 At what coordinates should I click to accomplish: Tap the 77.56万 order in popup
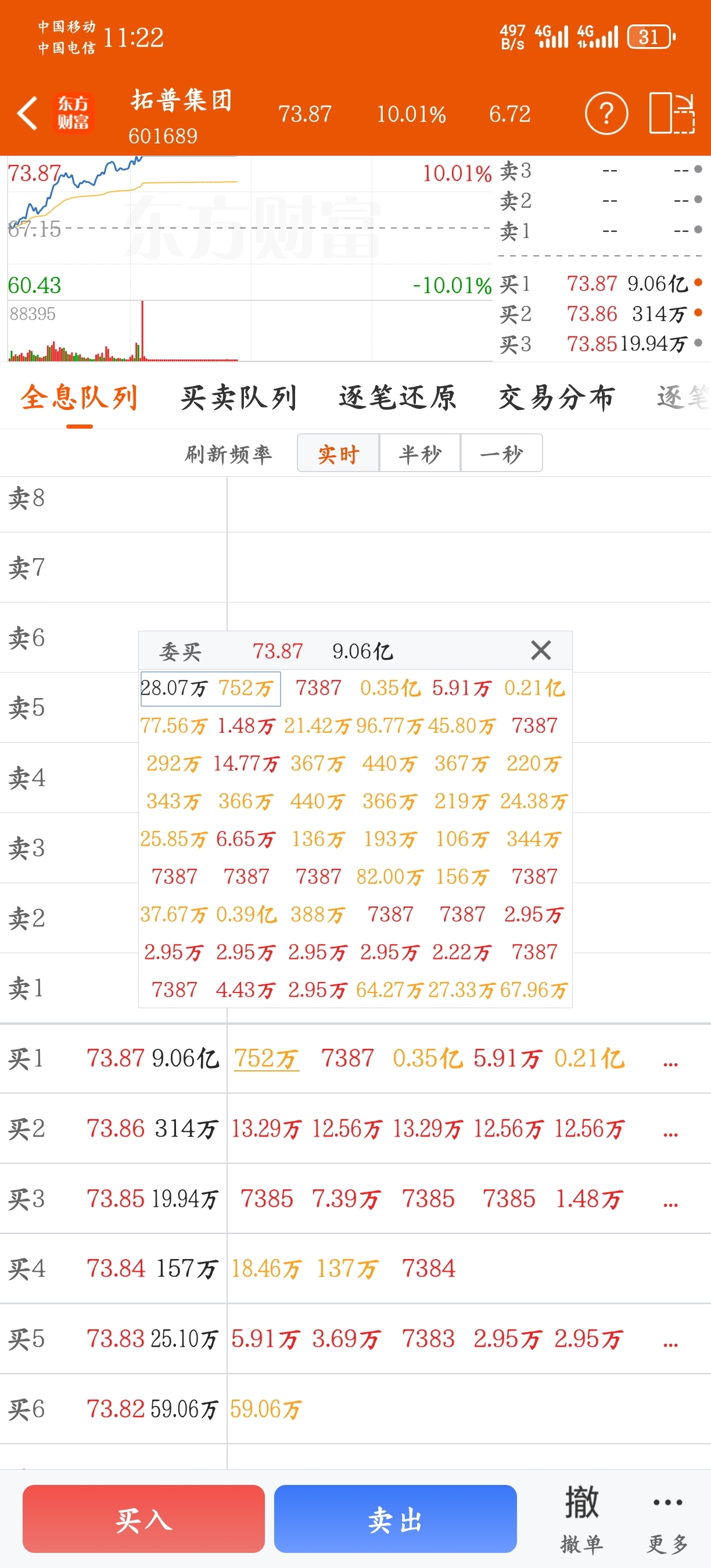(174, 725)
